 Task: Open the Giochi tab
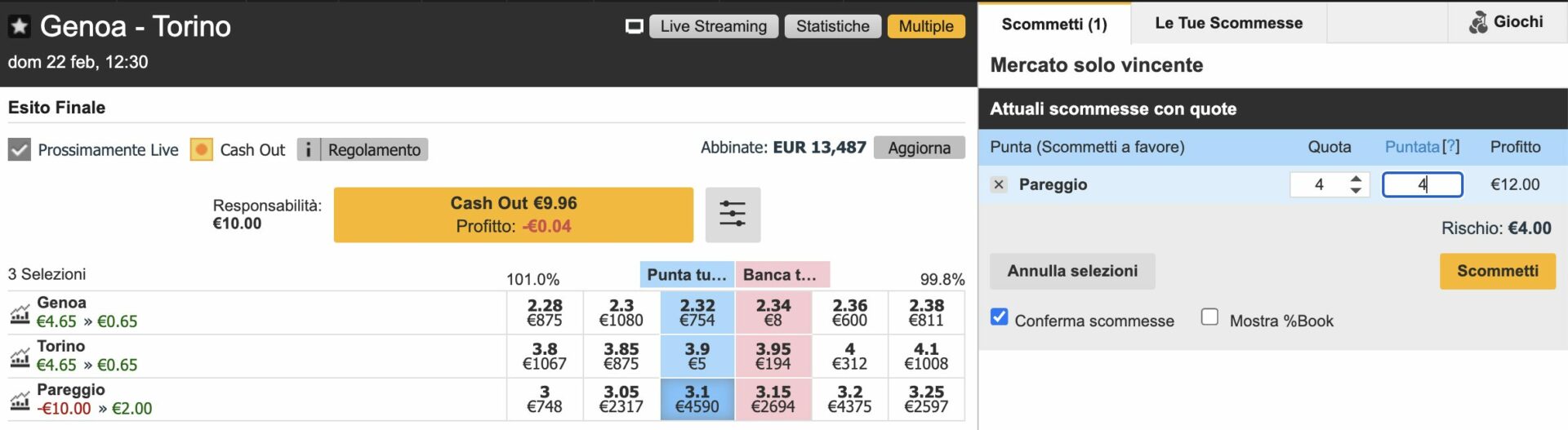pos(1507,22)
